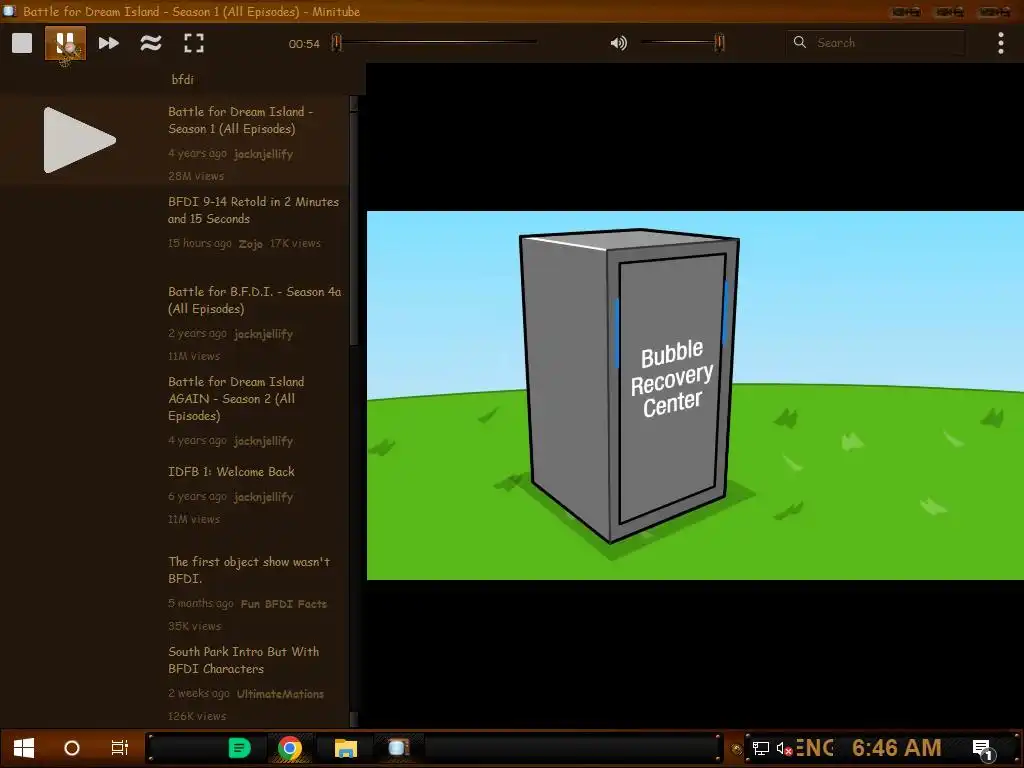1024x768 pixels.
Task: Click 28M views under Season 1 video
Action: [x=196, y=176]
